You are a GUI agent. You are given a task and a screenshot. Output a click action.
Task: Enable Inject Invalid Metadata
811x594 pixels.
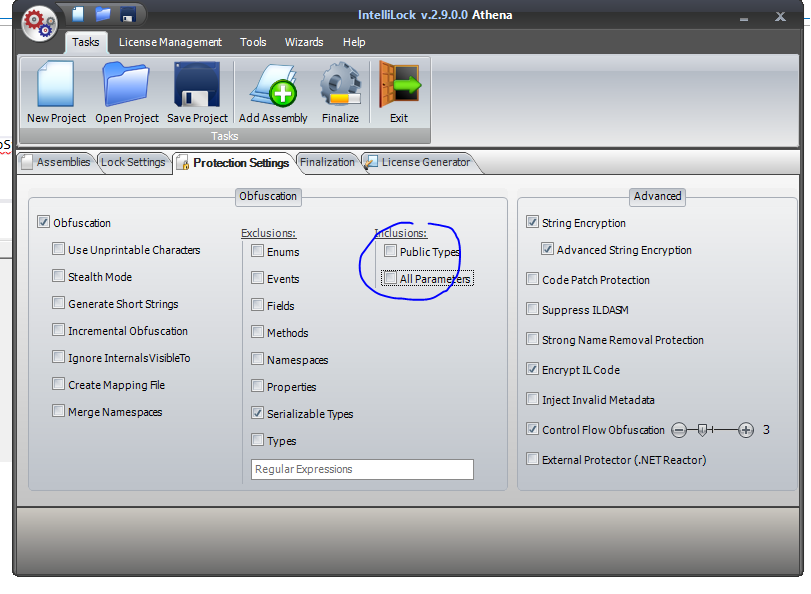coord(532,399)
